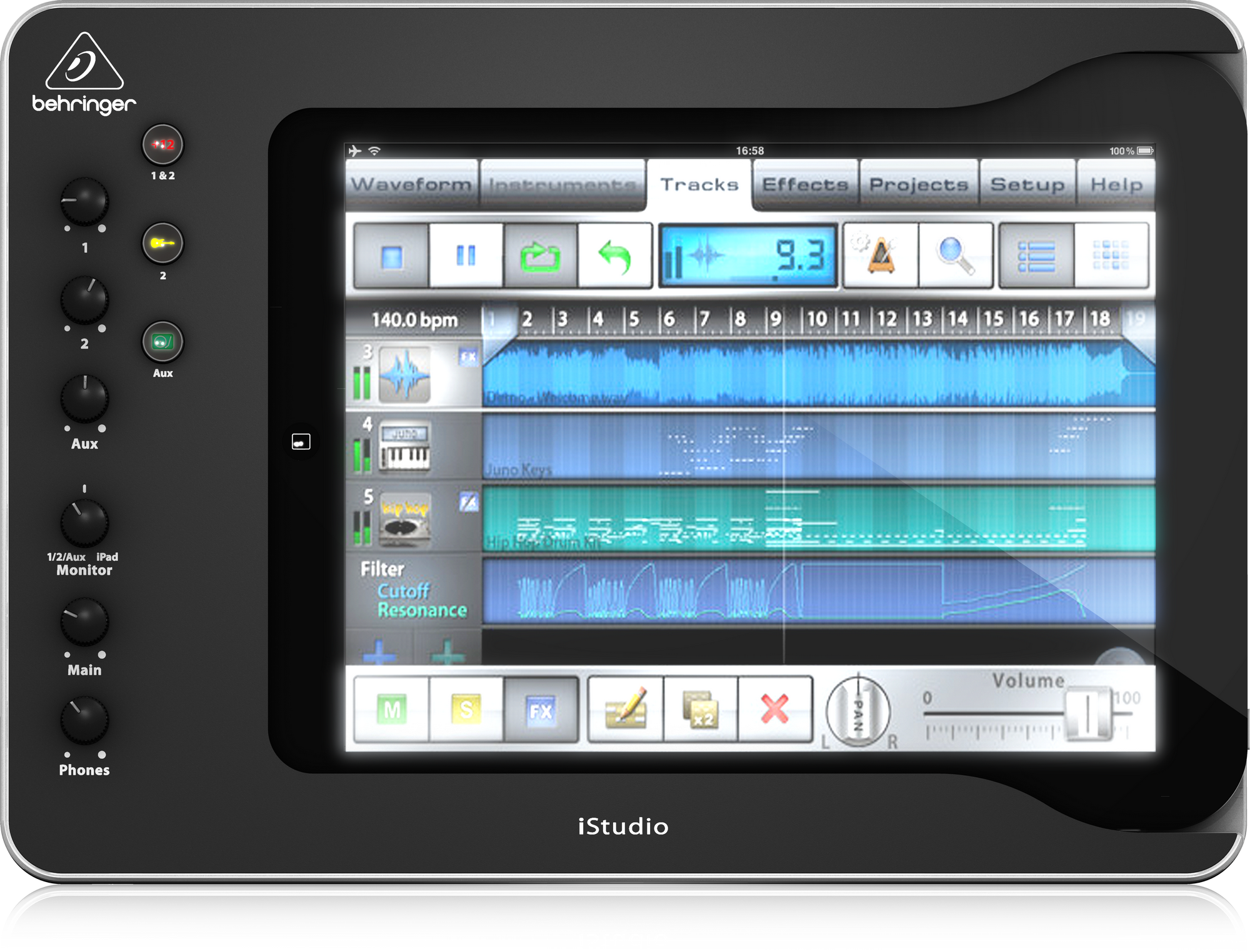The height and width of the screenshot is (952, 1250).
Task: Click the Aux level knob
Action: tap(84, 399)
